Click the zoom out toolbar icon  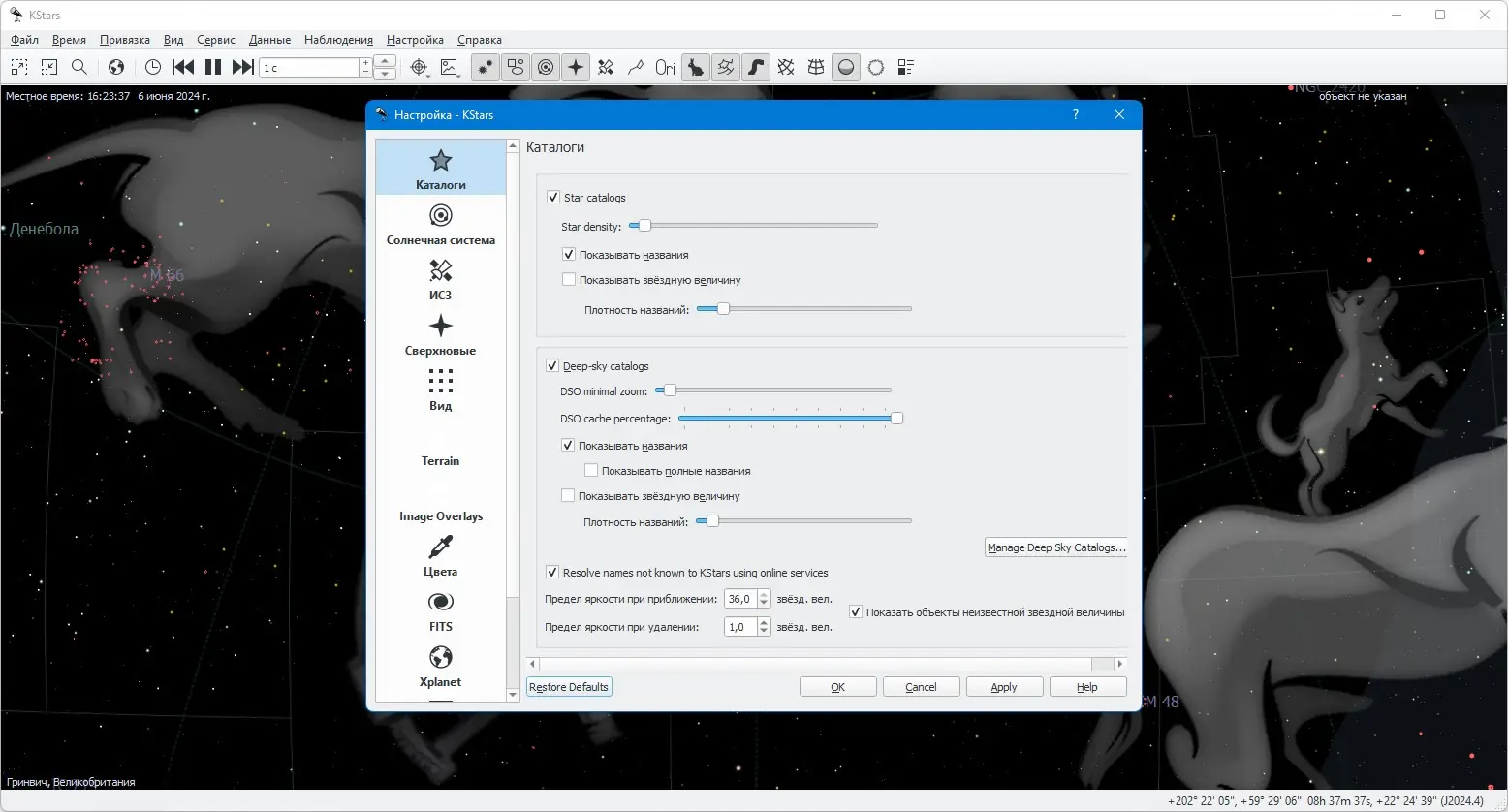49,67
